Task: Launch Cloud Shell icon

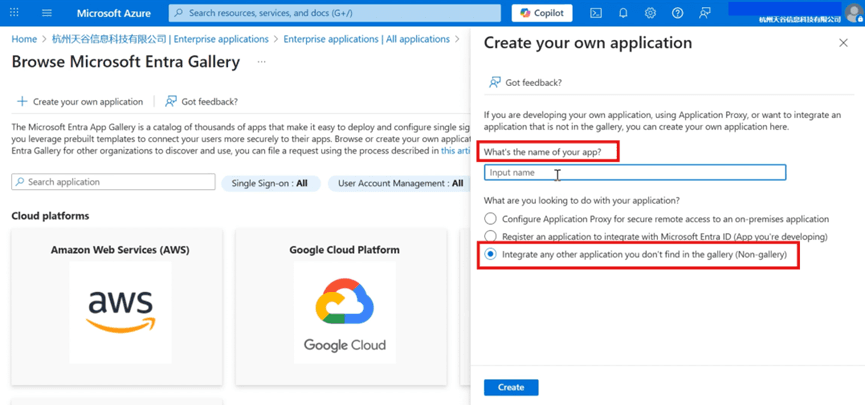Action: (596, 13)
